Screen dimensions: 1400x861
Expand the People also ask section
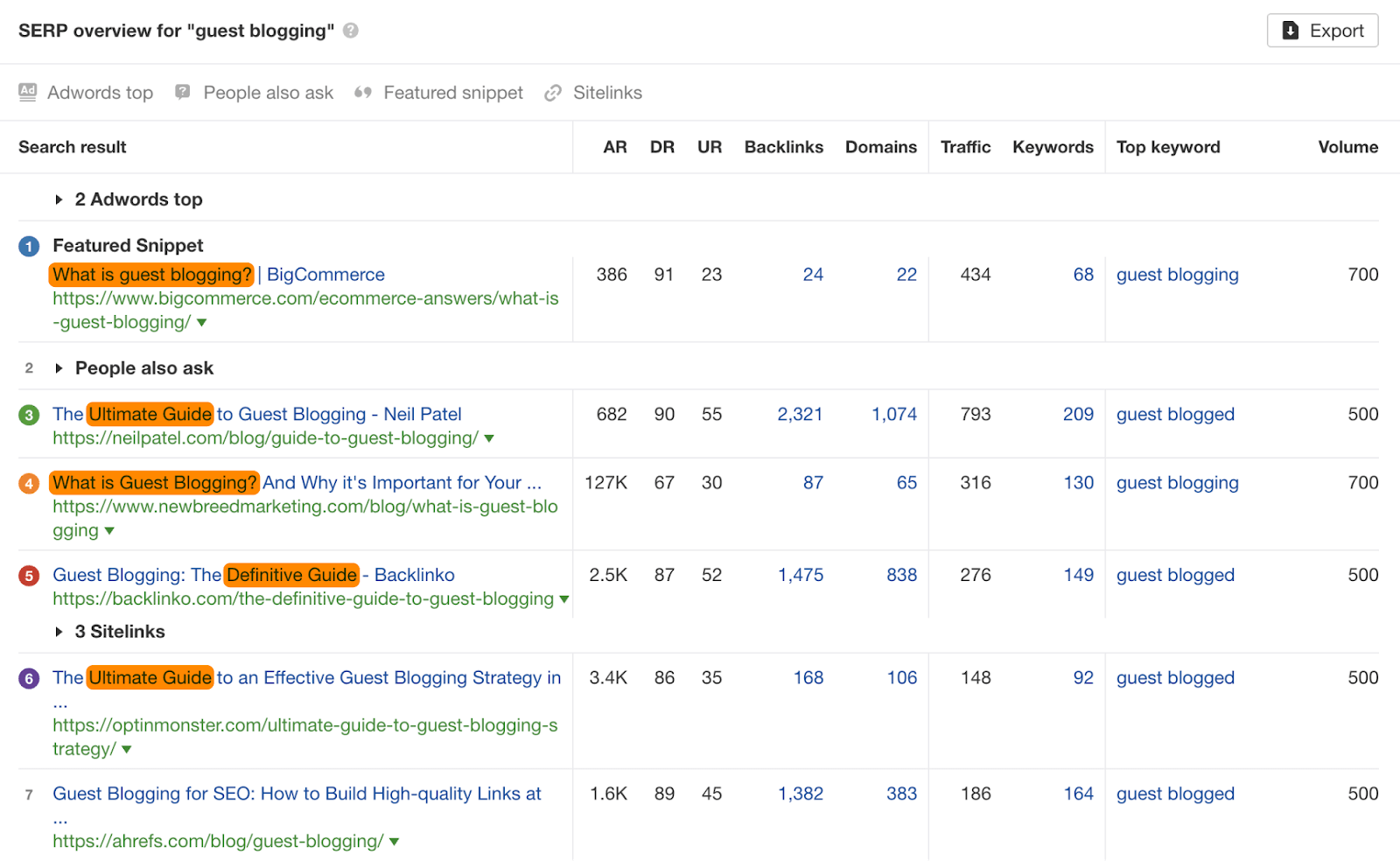(59, 367)
